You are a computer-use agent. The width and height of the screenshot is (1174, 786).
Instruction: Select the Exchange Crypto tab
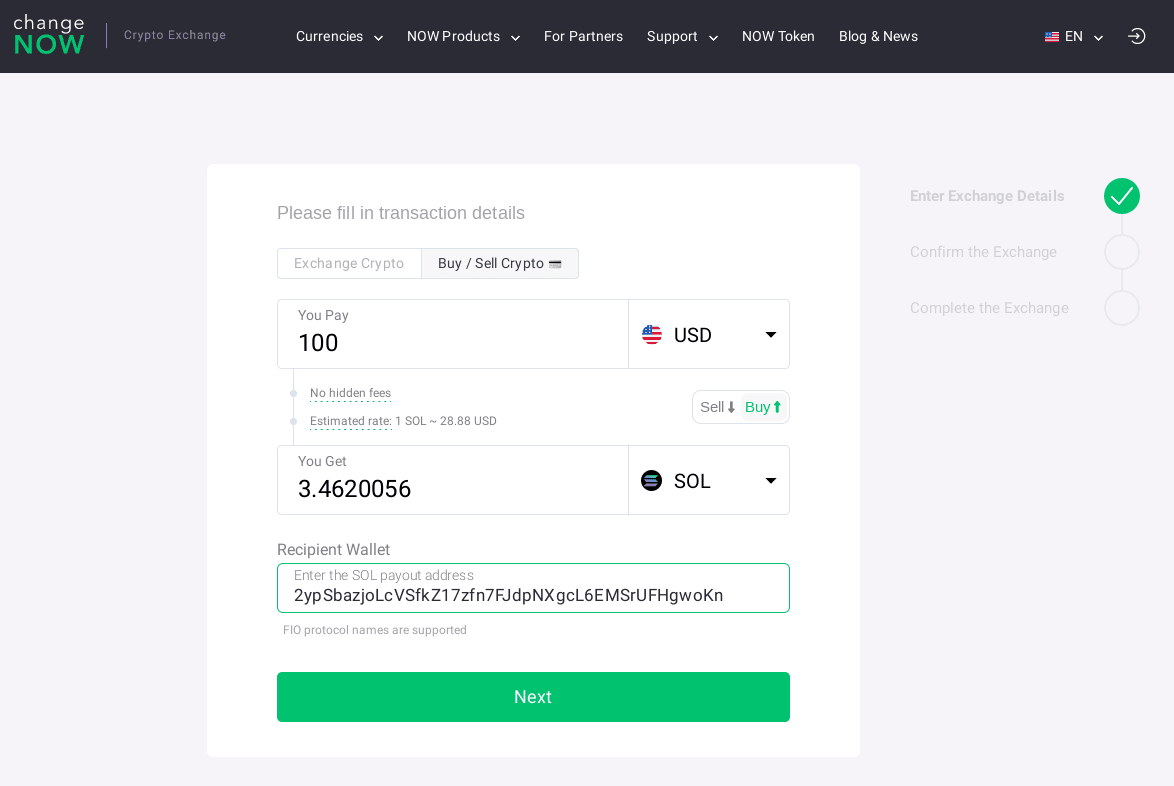tap(349, 264)
